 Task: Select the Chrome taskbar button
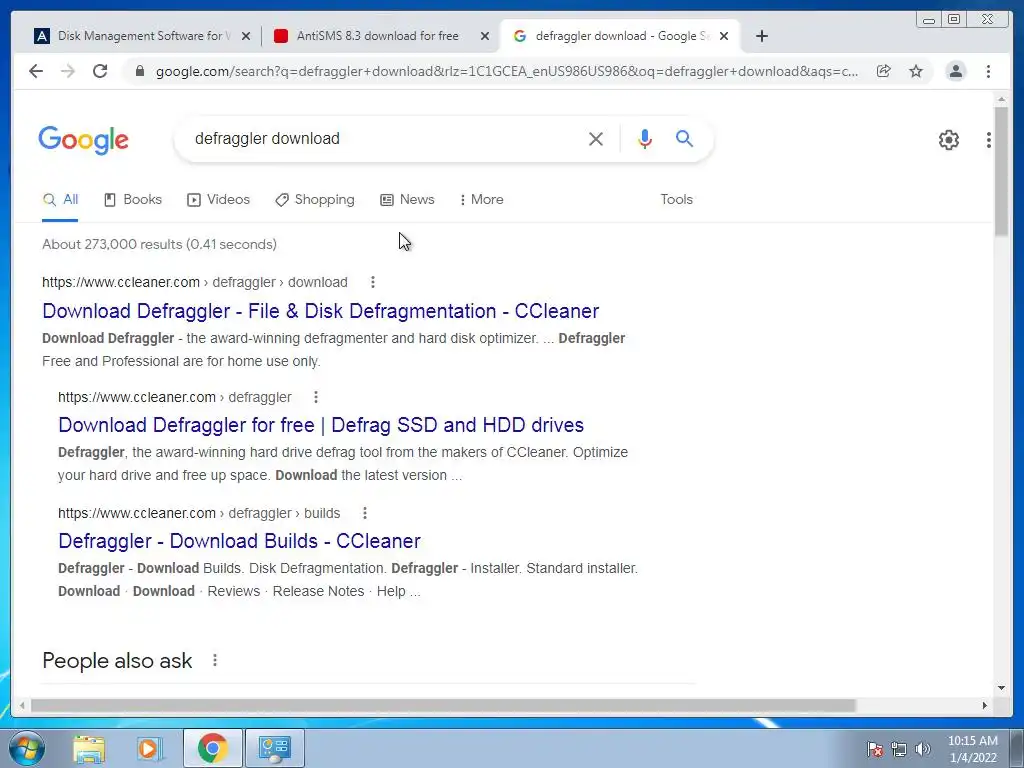(213, 748)
